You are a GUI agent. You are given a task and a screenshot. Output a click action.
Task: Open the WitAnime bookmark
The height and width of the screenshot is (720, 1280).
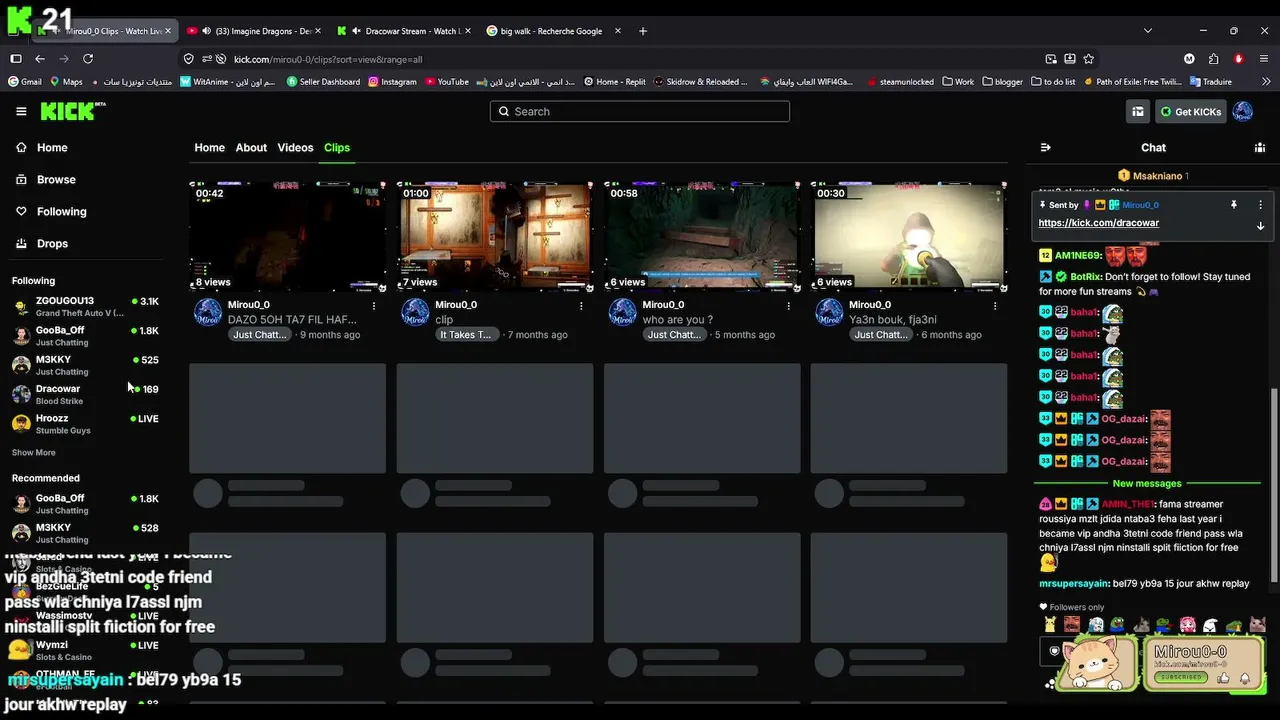[x=227, y=82]
